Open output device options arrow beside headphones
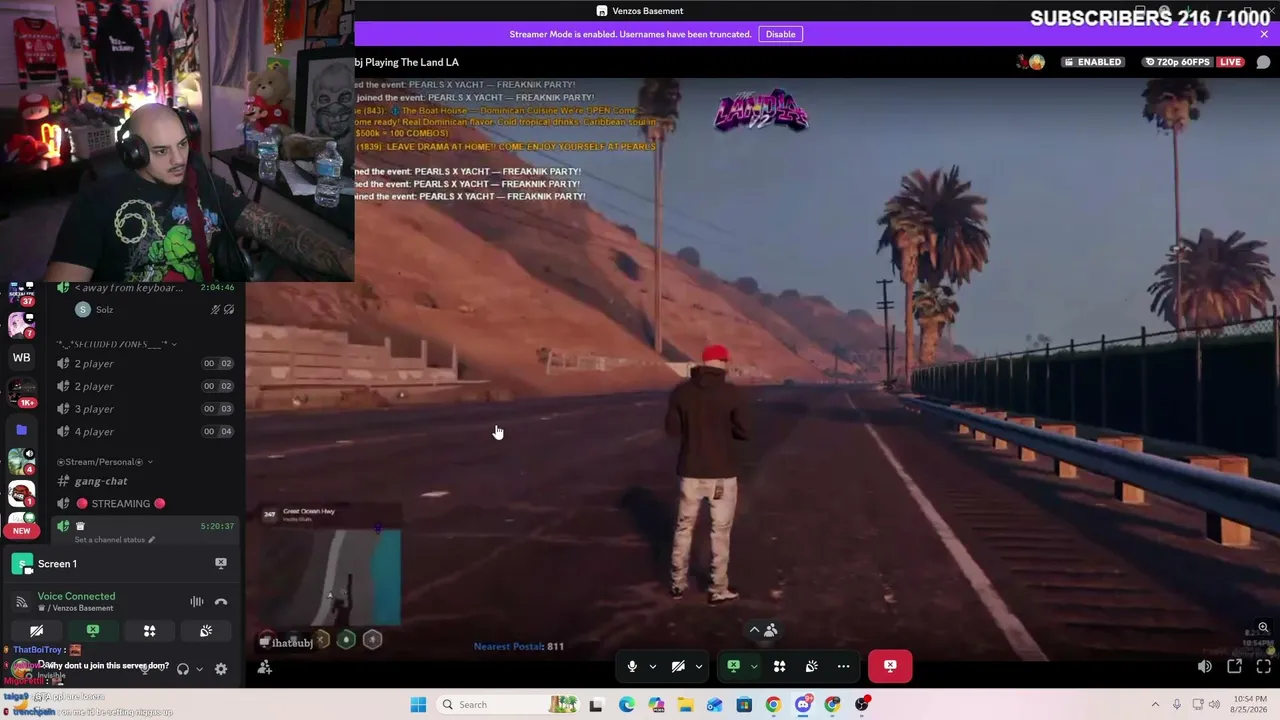 (x=199, y=669)
